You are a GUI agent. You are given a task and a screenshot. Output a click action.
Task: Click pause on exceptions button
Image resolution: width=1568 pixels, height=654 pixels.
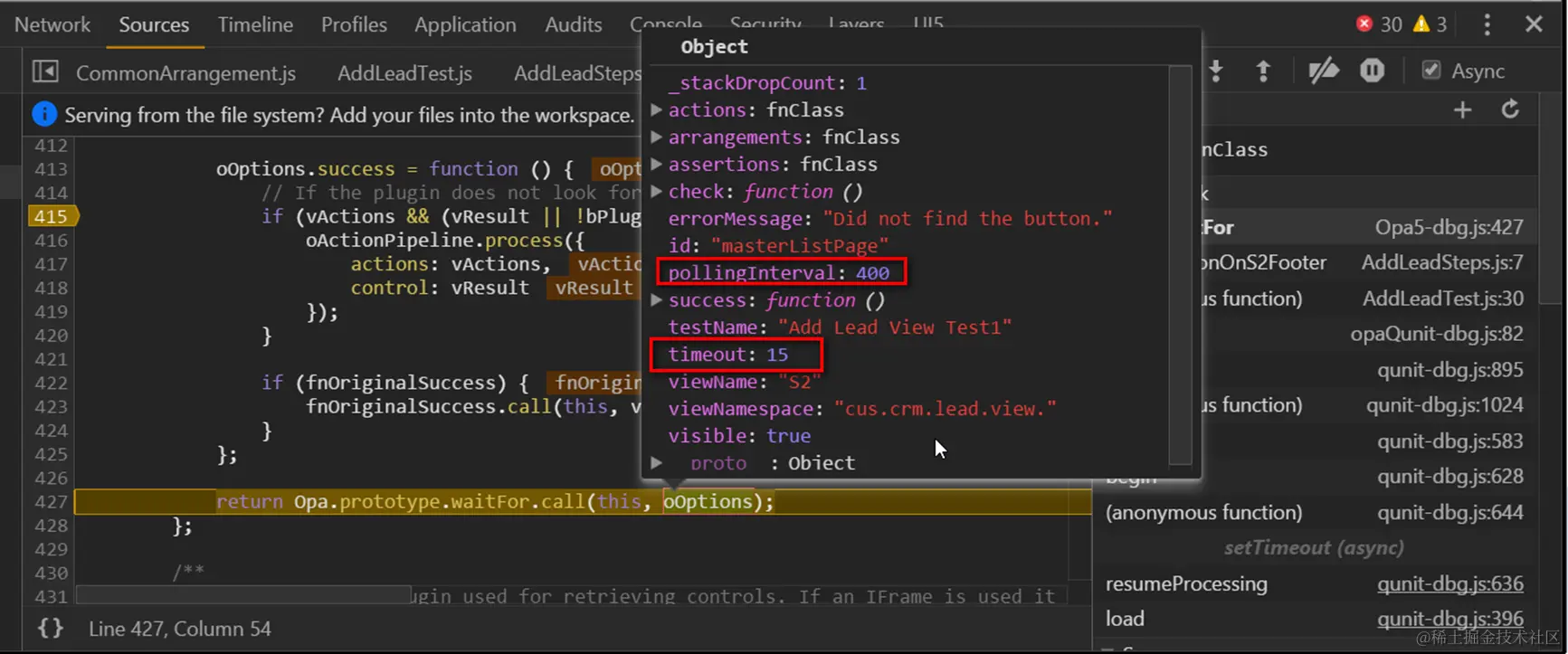point(1373,71)
